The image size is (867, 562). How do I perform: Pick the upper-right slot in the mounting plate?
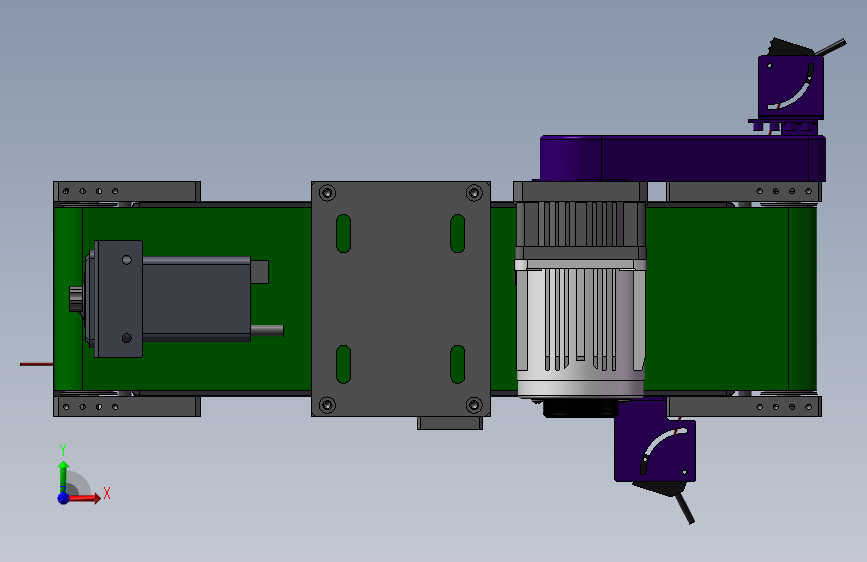[x=457, y=233]
